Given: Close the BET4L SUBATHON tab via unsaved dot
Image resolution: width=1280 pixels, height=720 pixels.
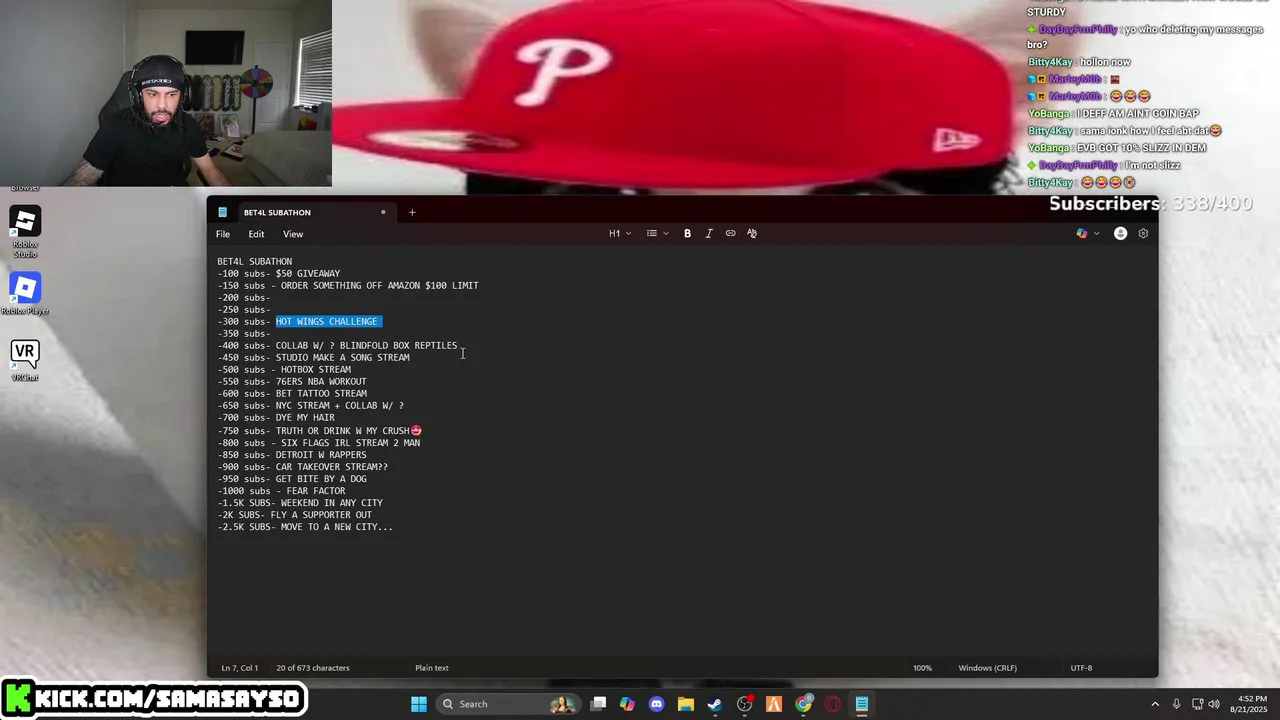Looking at the screenshot, I should pyautogui.click(x=383, y=212).
